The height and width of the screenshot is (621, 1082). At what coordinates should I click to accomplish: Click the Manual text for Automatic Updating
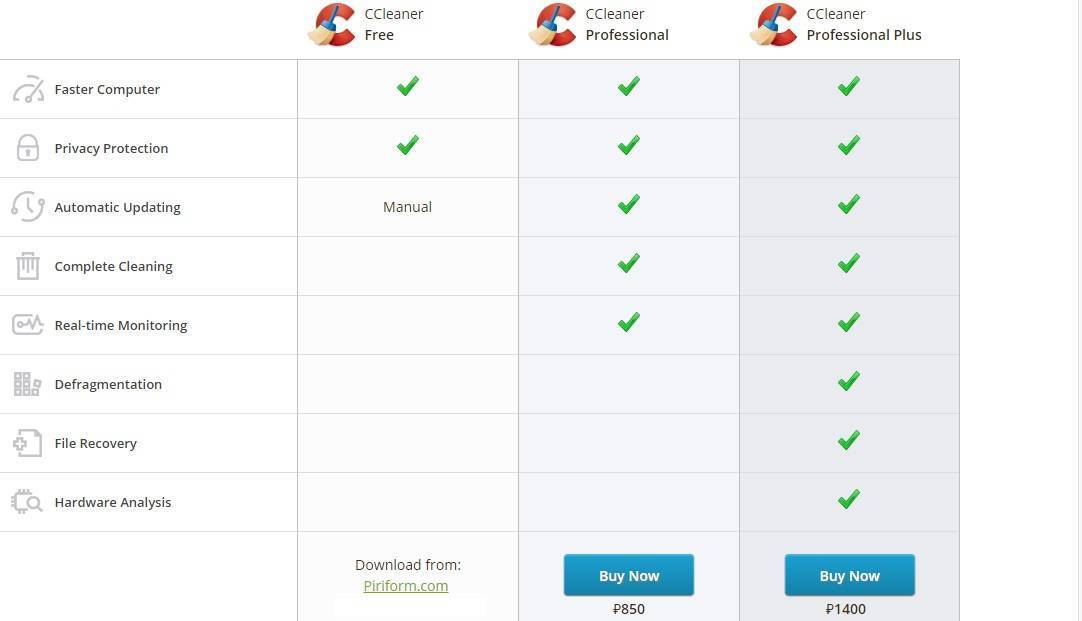pyautogui.click(x=408, y=207)
